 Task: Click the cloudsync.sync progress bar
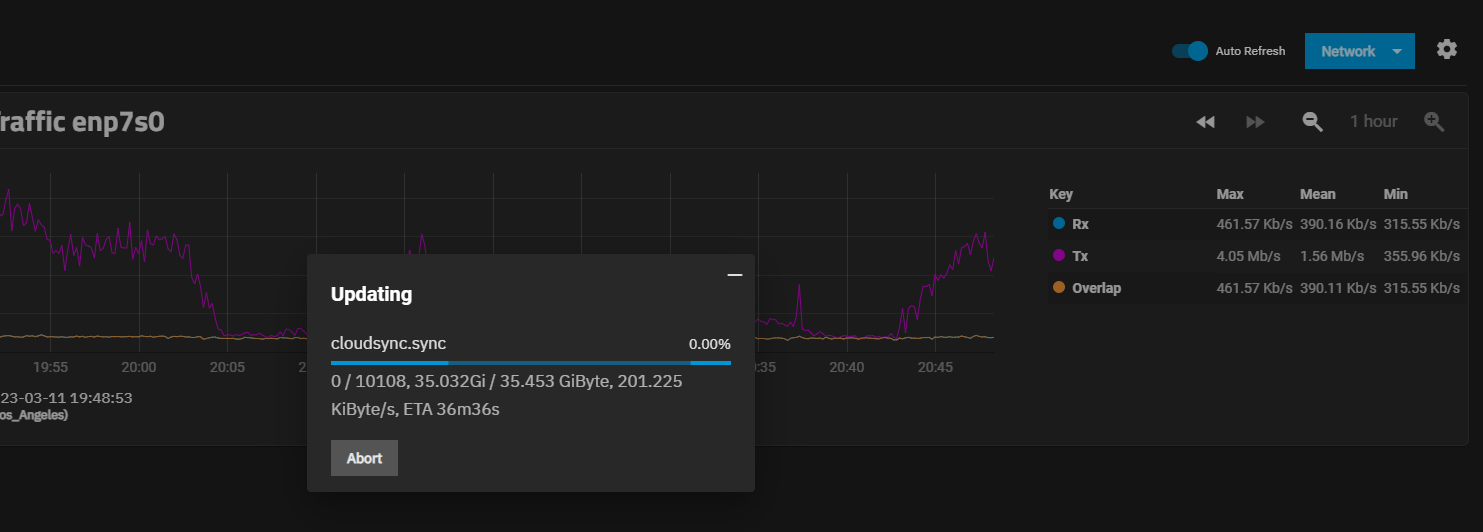tap(531, 363)
